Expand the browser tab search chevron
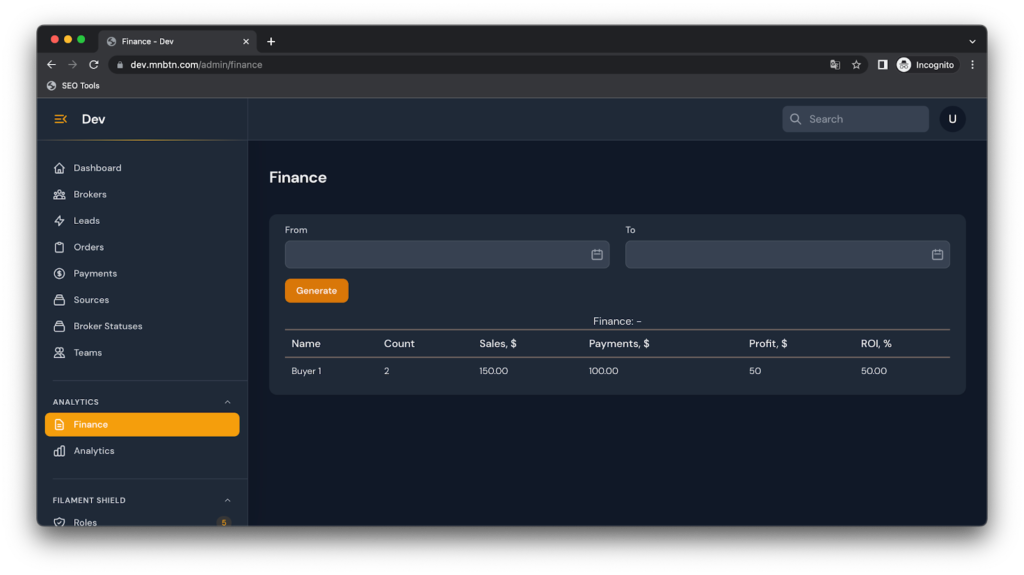This screenshot has width=1024, height=575. click(972, 41)
